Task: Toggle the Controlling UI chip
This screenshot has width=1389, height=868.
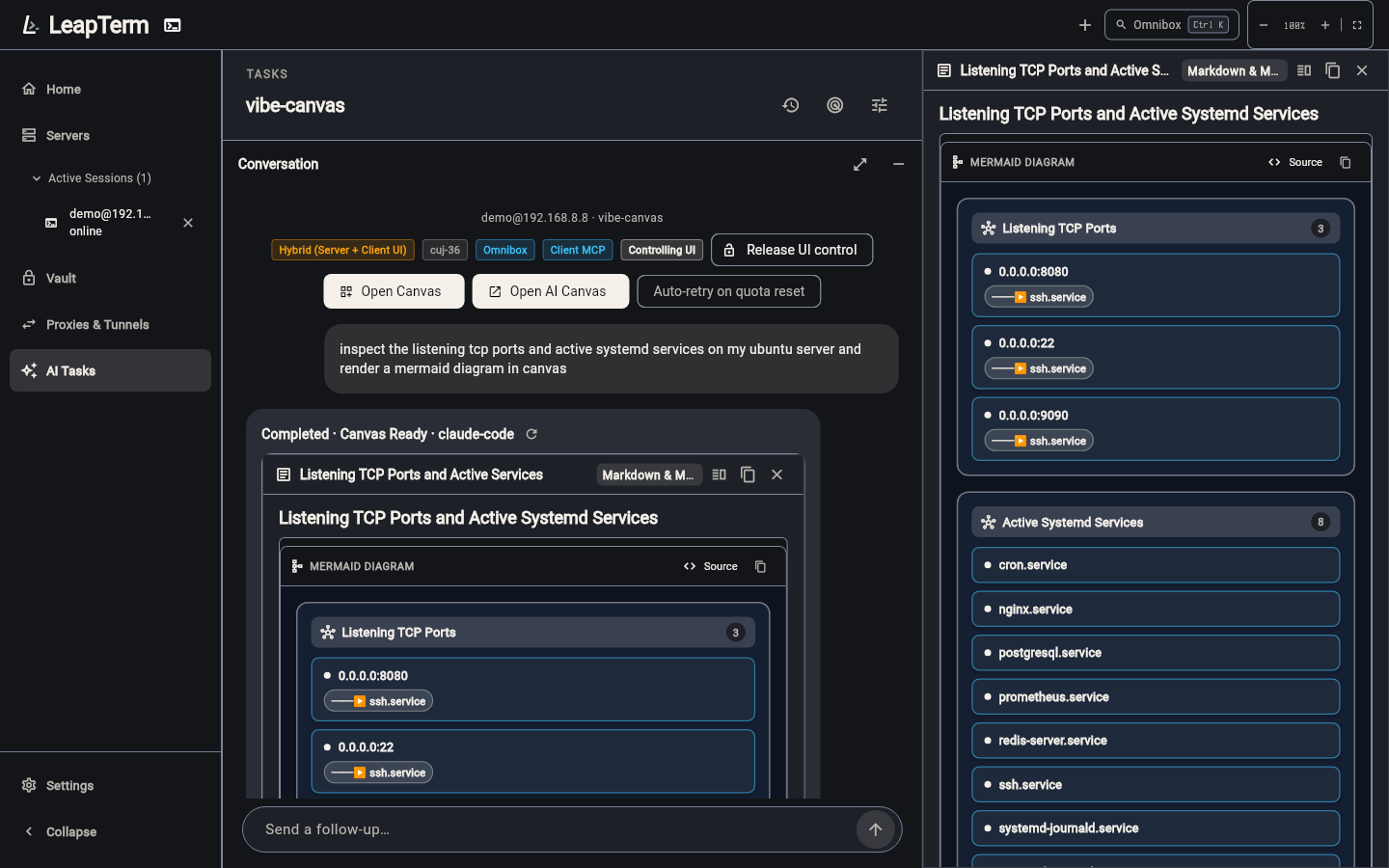Action: coord(662,250)
